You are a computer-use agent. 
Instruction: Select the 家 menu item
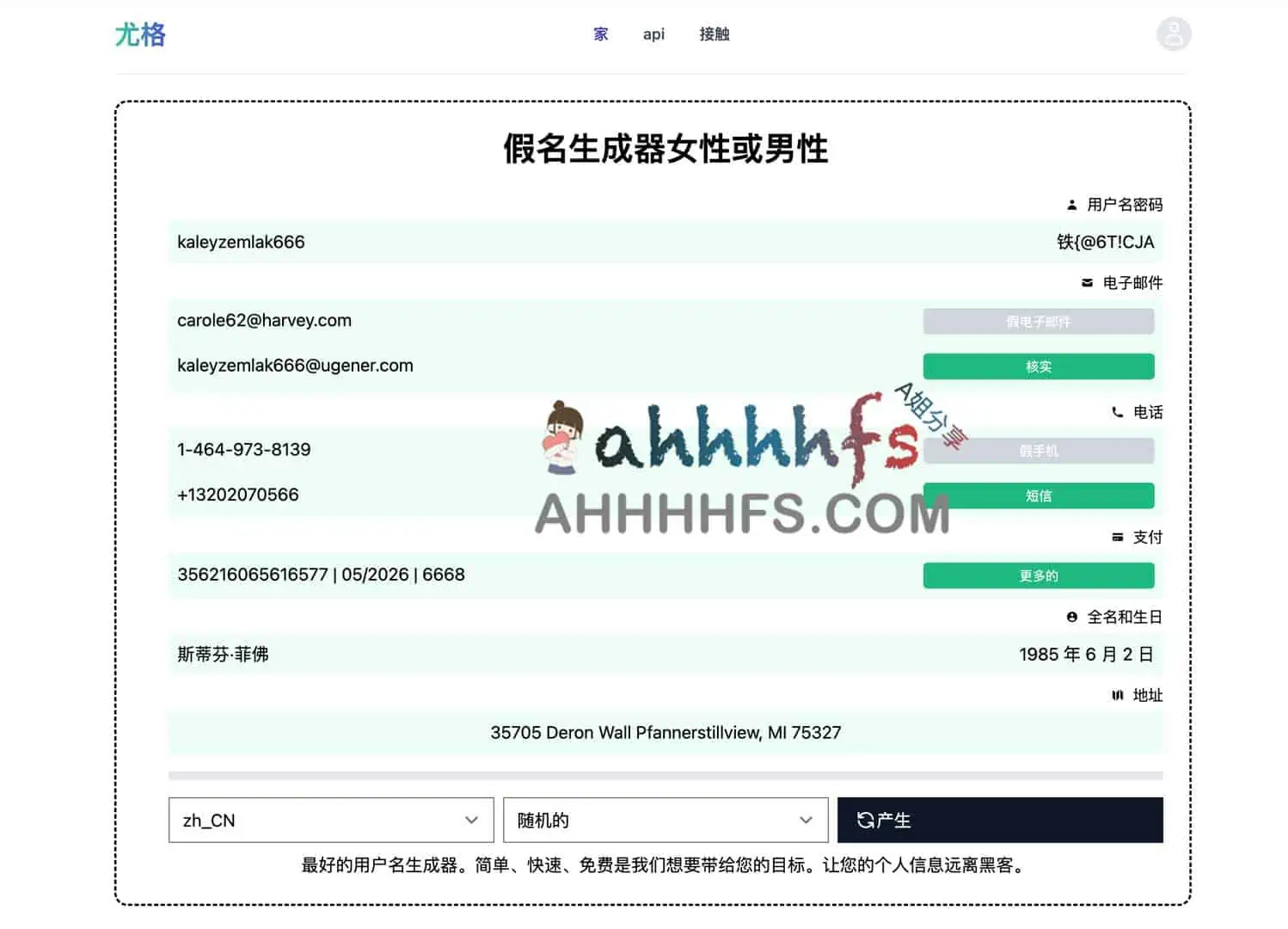599,34
